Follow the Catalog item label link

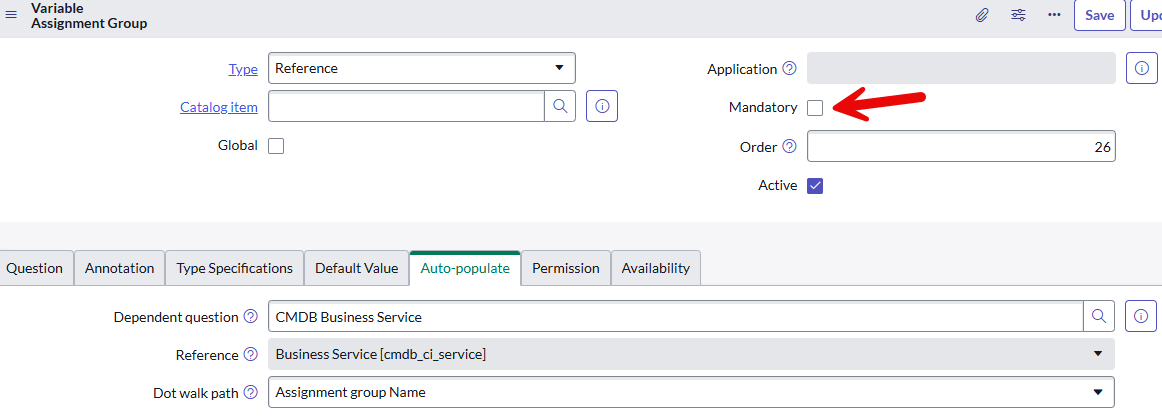(x=219, y=107)
